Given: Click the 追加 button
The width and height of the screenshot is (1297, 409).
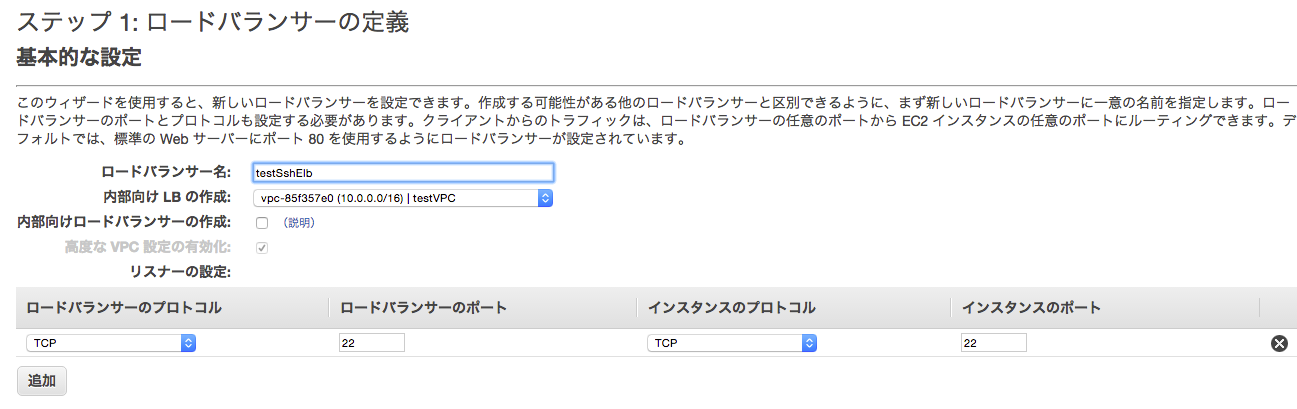Looking at the screenshot, I should coord(42,381).
